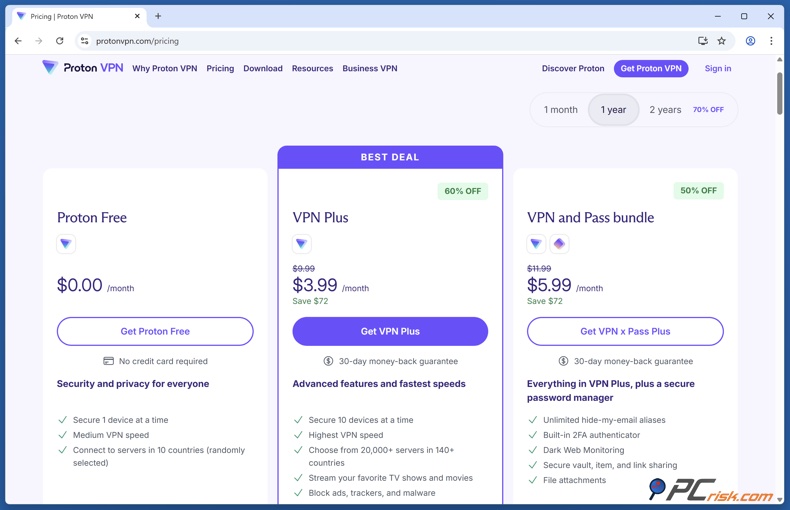Select the 1 month billing option

tap(560, 109)
